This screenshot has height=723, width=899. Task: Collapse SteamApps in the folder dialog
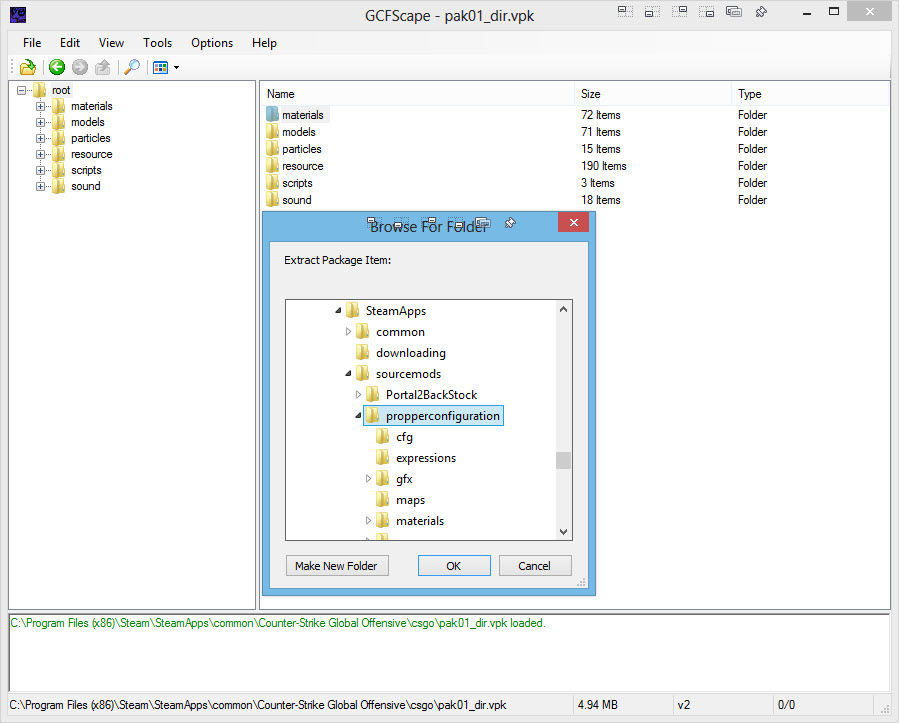tap(338, 311)
